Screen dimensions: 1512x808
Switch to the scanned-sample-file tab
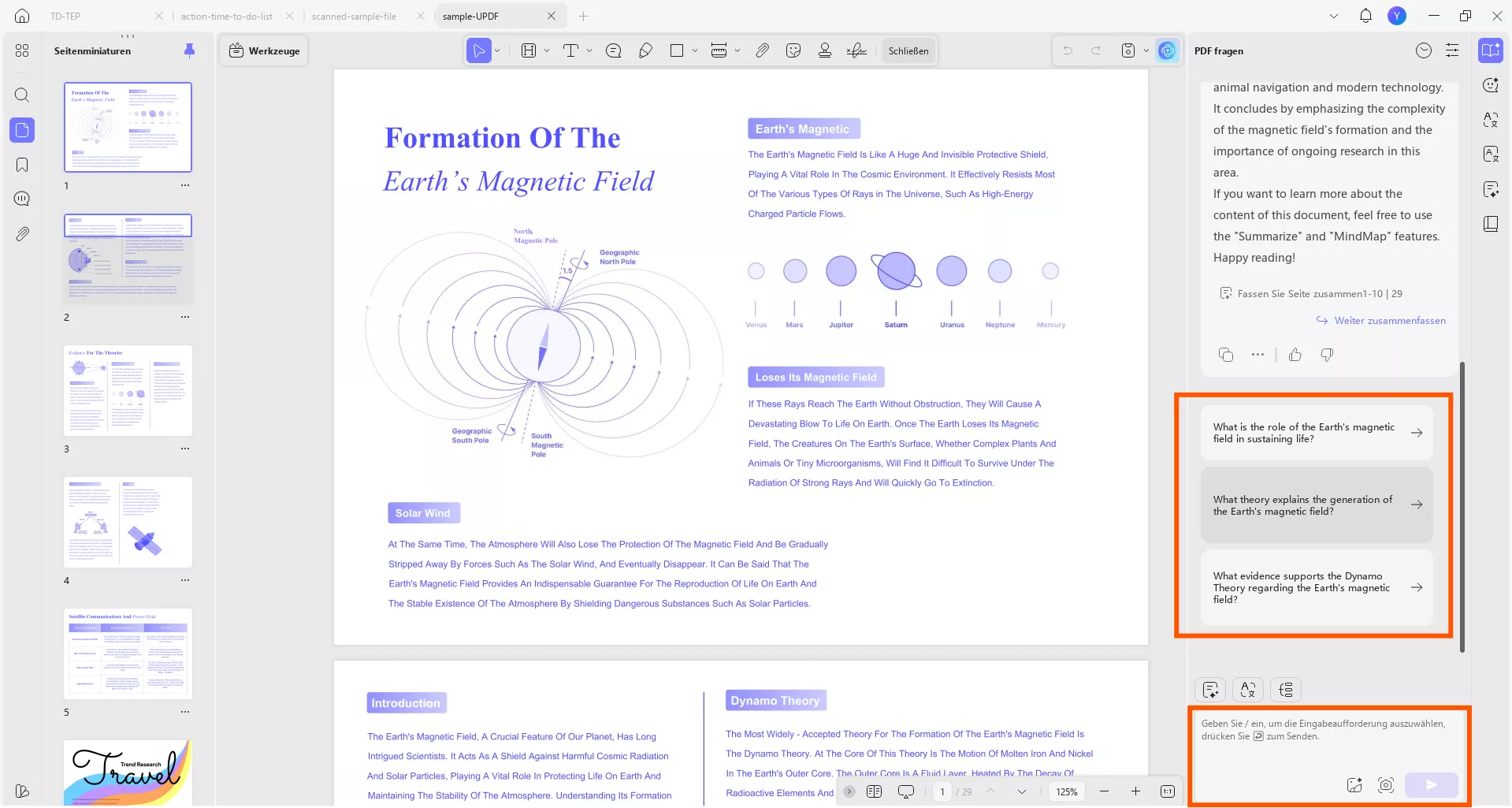click(x=354, y=16)
